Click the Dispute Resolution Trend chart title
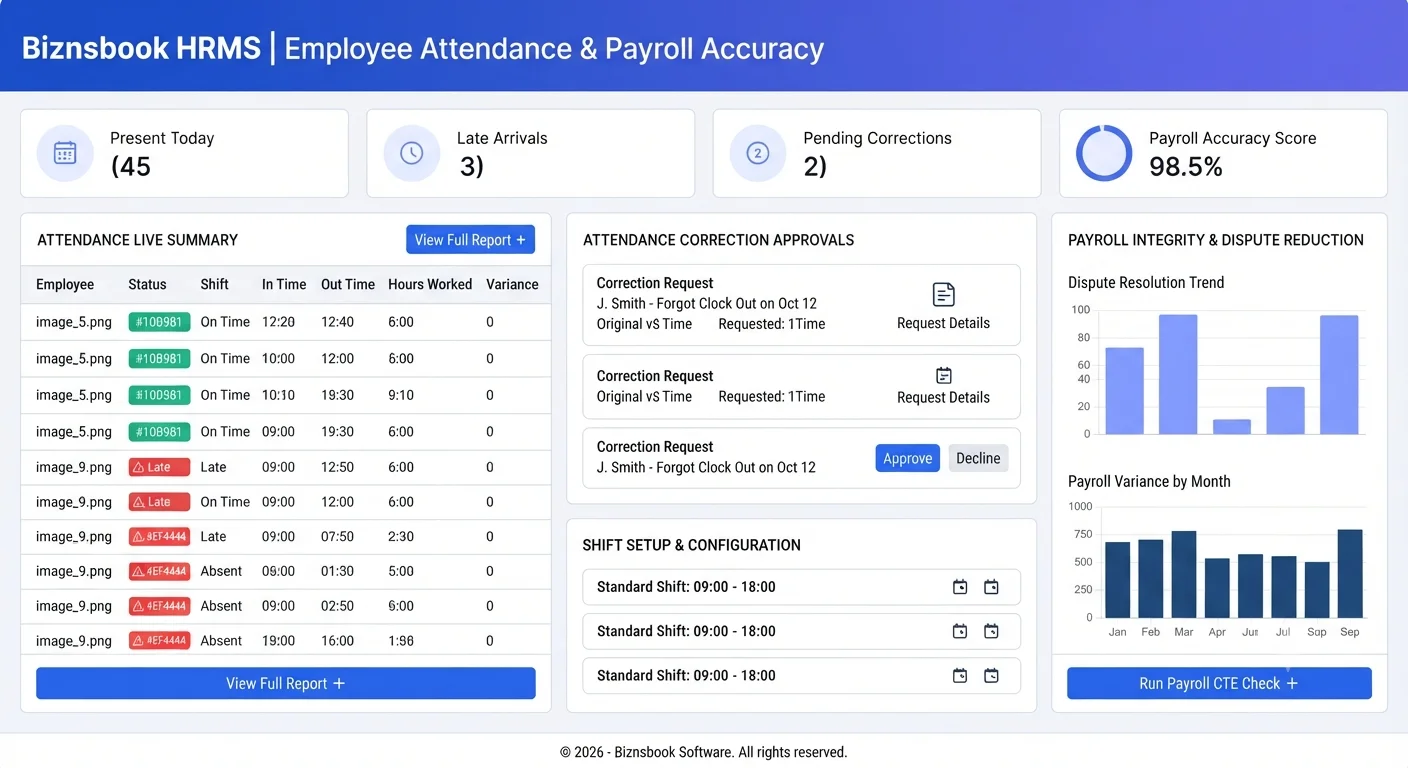This screenshot has height=768, width=1408. click(1146, 283)
